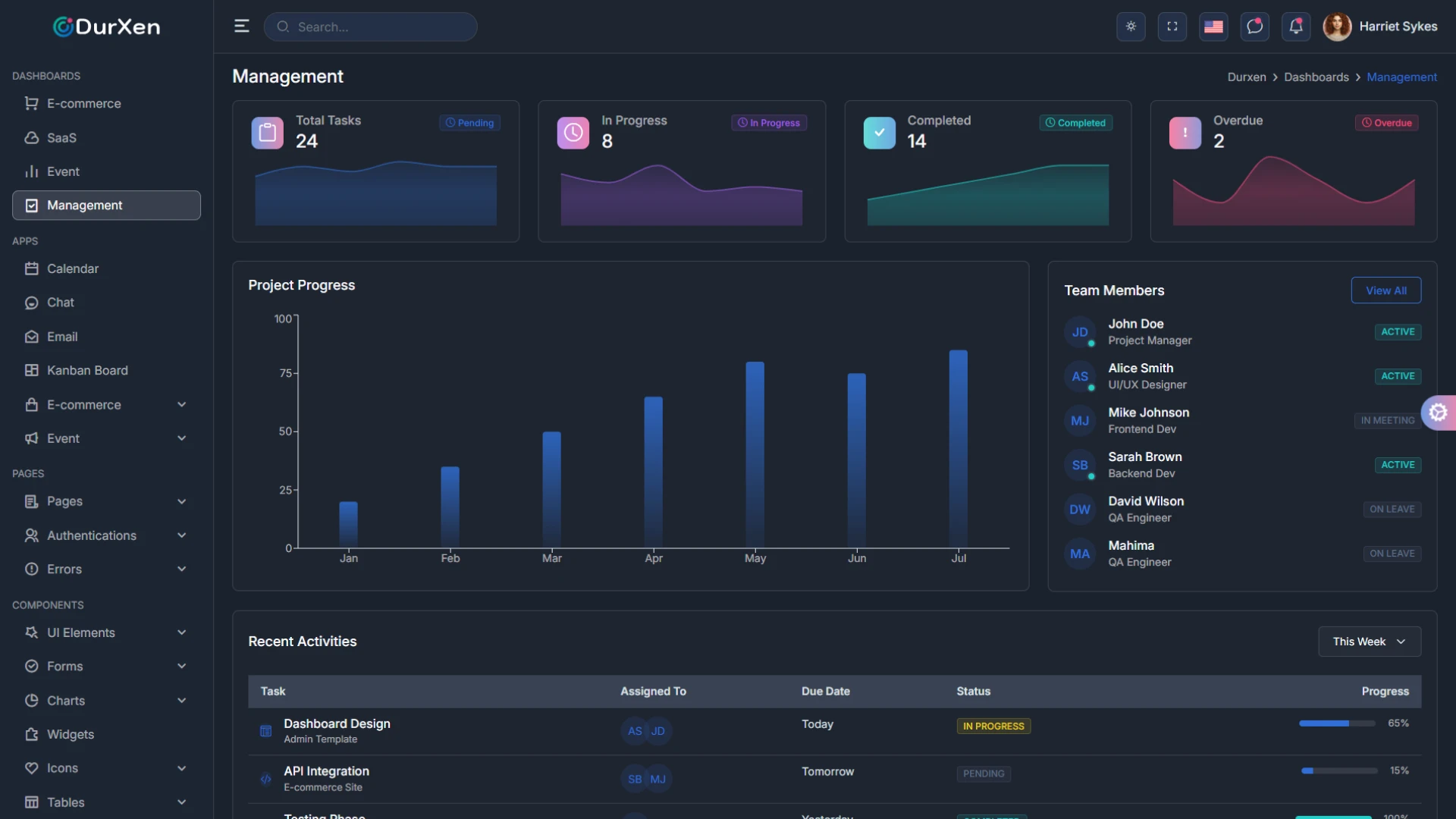Click the Tables sidebar icon
This screenshot has height=819, width=1456.
(x=31, y=802)
